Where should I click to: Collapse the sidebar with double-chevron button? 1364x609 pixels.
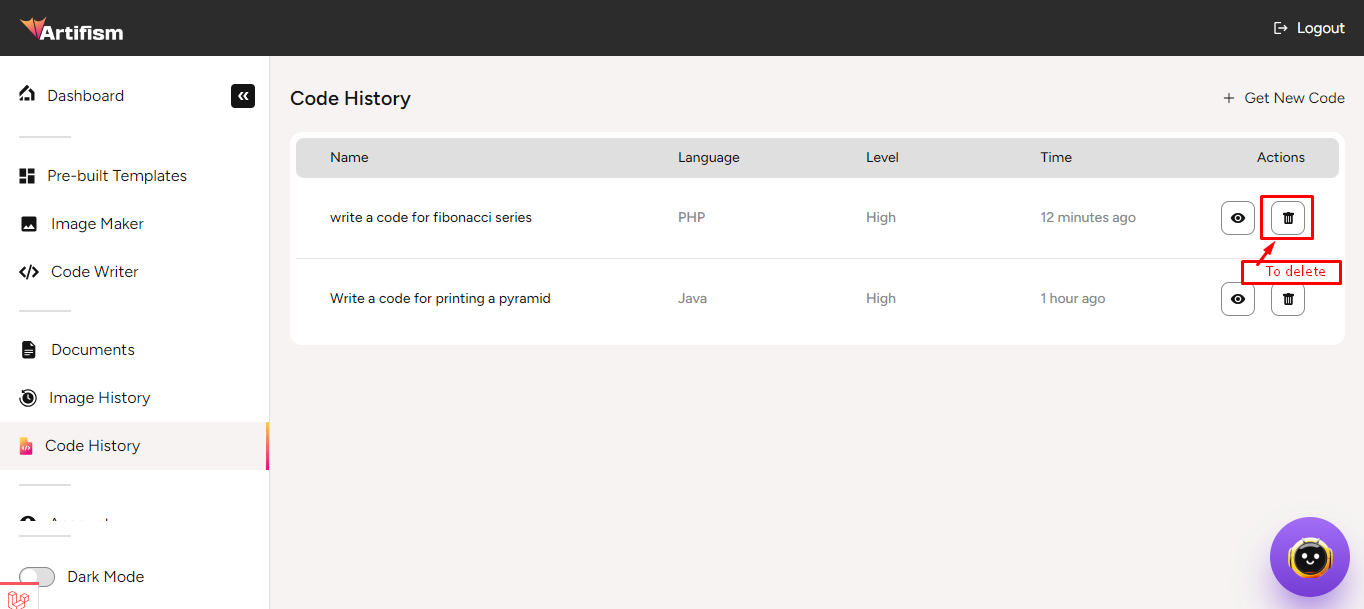point(243,96)
